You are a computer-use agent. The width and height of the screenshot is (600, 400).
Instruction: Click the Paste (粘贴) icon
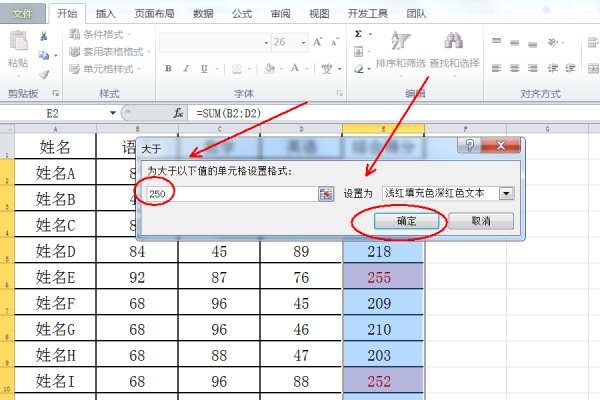pyautogui.click(x=17, y=47)
